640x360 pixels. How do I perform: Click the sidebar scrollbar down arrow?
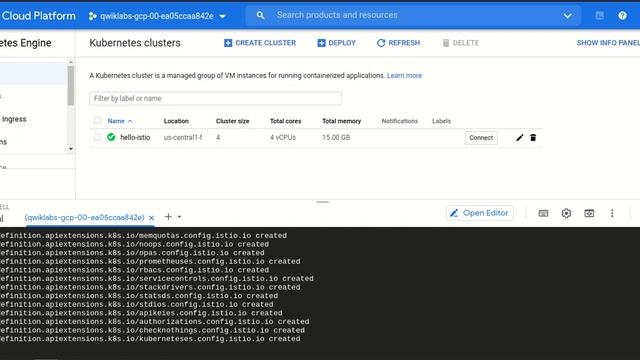point(71,149)
